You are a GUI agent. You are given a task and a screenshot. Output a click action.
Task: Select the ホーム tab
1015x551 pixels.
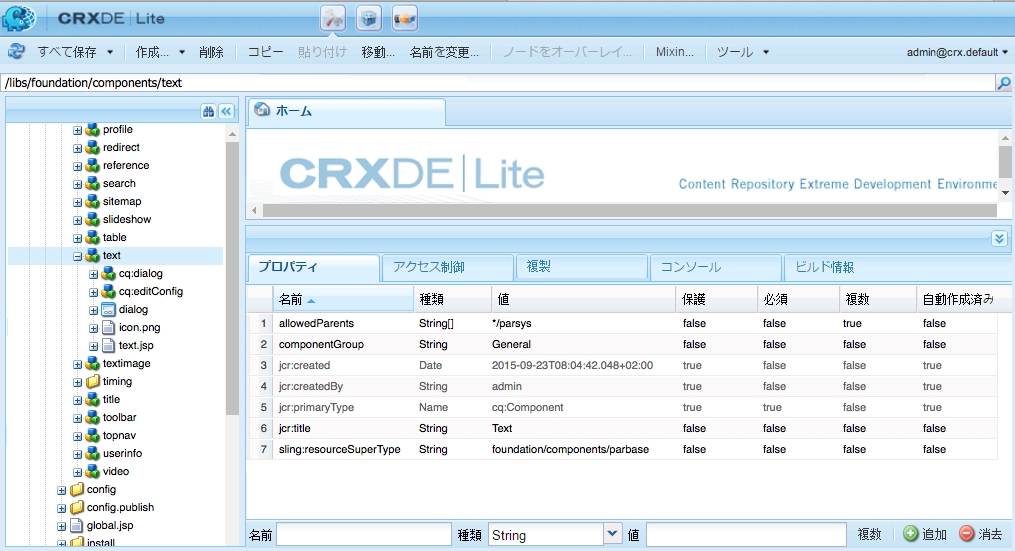click(x=348, y=111)
